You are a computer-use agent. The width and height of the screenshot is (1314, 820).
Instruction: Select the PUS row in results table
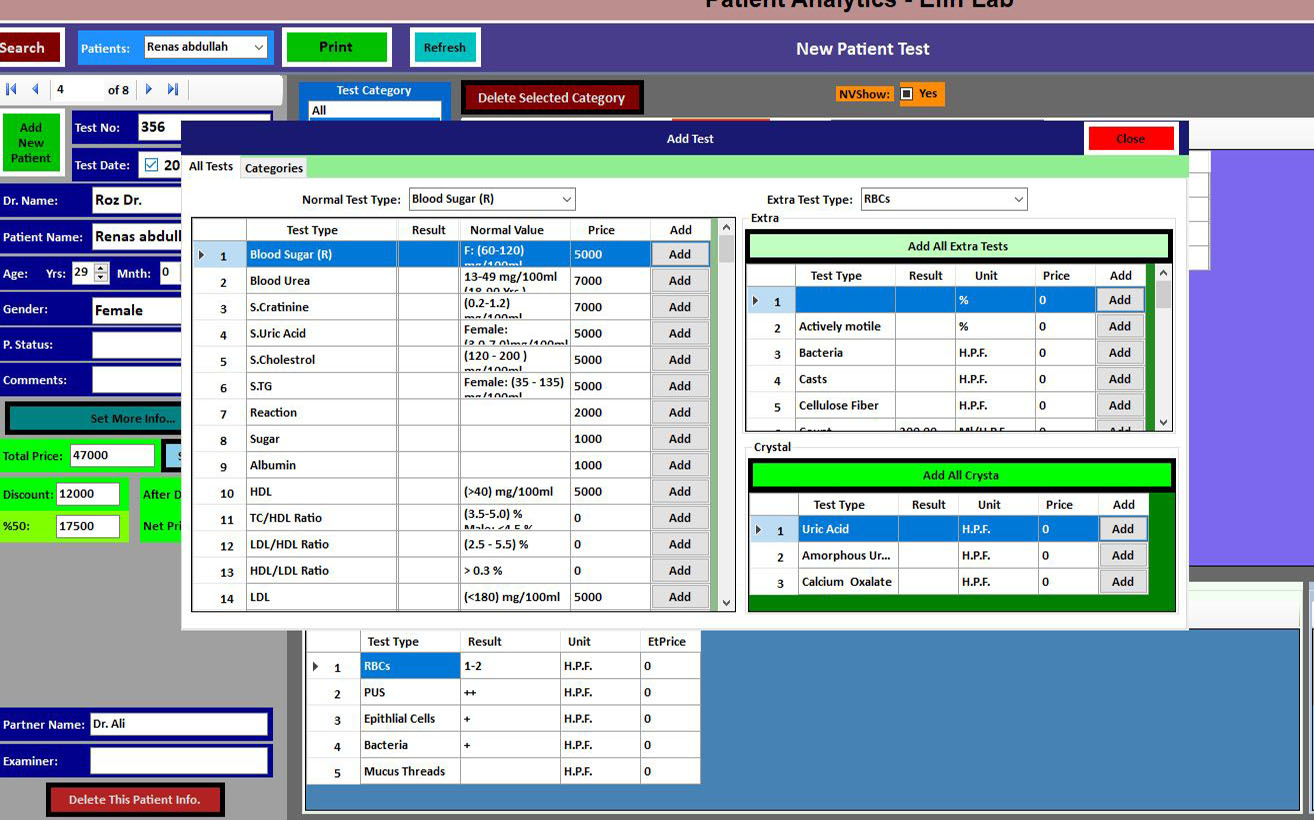[503, 692]
